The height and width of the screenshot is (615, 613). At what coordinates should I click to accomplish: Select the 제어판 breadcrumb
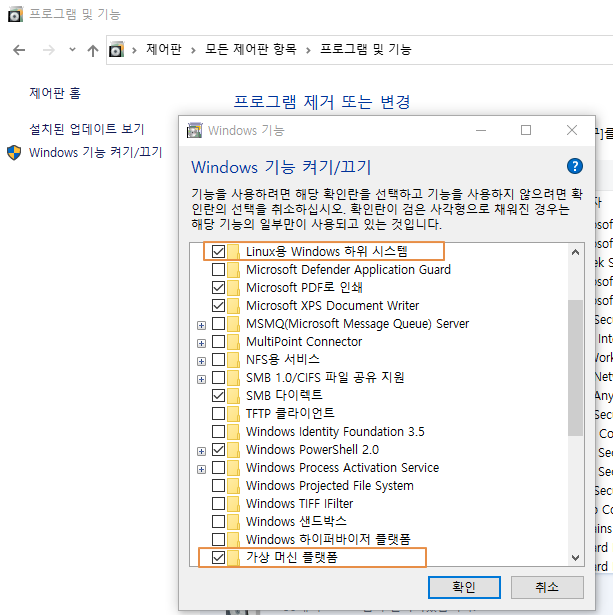(164, 49)
